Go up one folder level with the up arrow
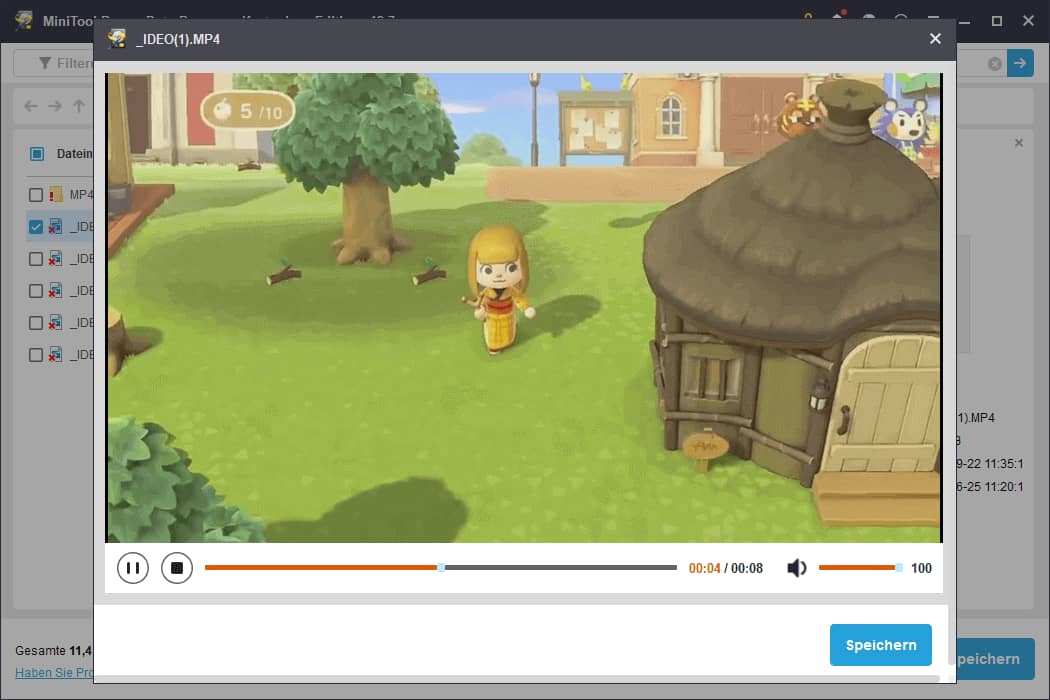 point(79,106)
